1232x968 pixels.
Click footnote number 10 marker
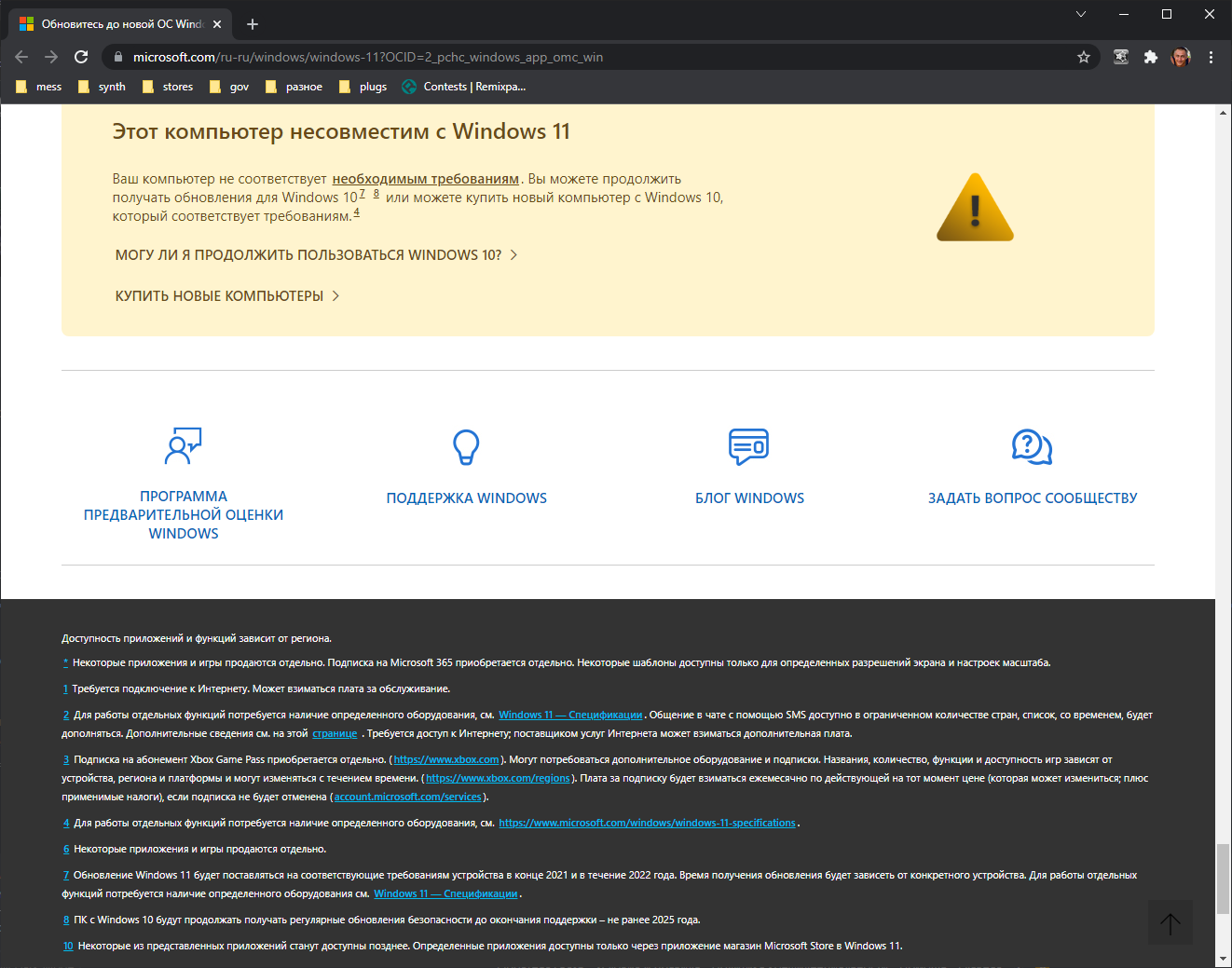tap(68, 947)
